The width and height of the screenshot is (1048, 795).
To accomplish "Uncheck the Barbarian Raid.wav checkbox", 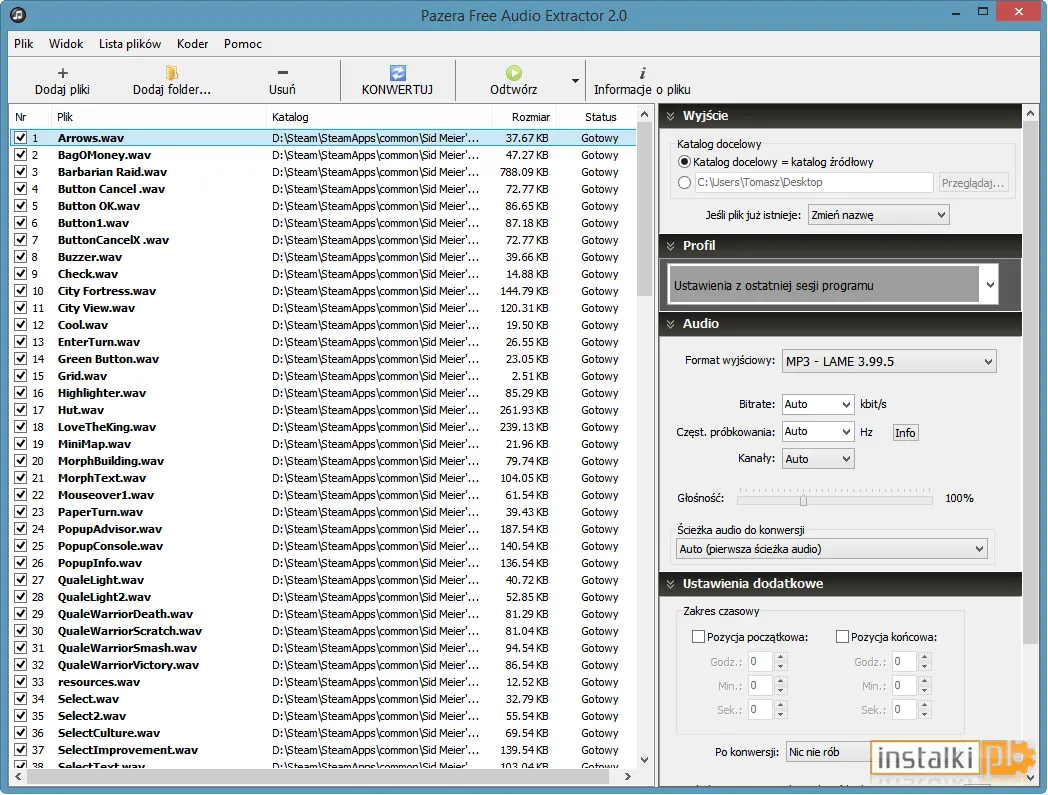I will (x=21, y=172).
